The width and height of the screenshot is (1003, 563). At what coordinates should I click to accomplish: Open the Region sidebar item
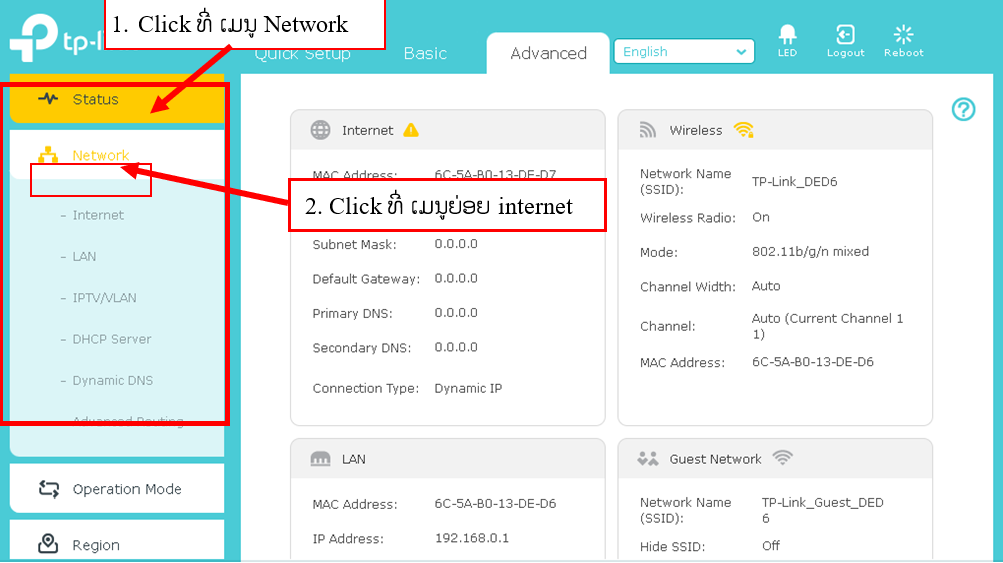click(95, 545)
